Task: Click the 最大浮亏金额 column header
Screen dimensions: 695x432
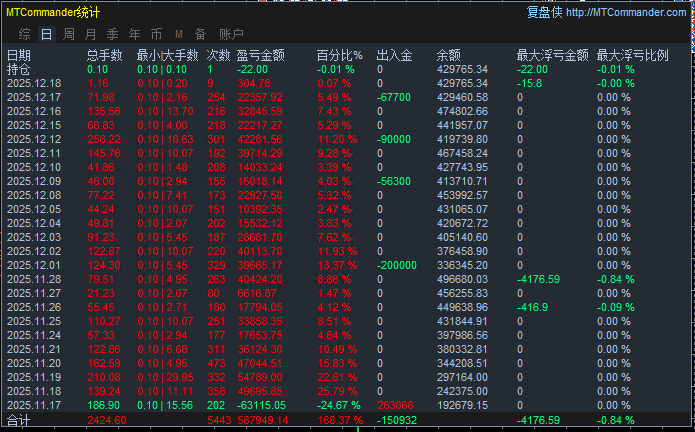Action: 553,55
